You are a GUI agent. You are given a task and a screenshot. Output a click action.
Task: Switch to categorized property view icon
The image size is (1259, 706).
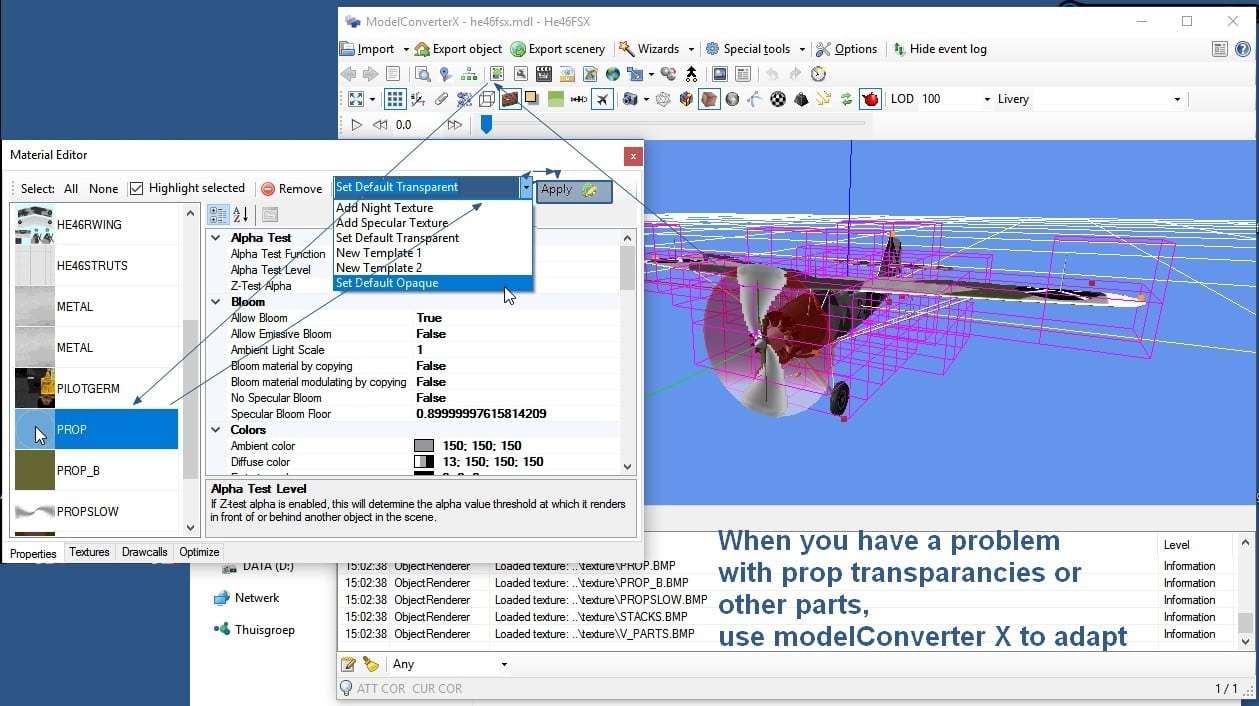[218, 214]
